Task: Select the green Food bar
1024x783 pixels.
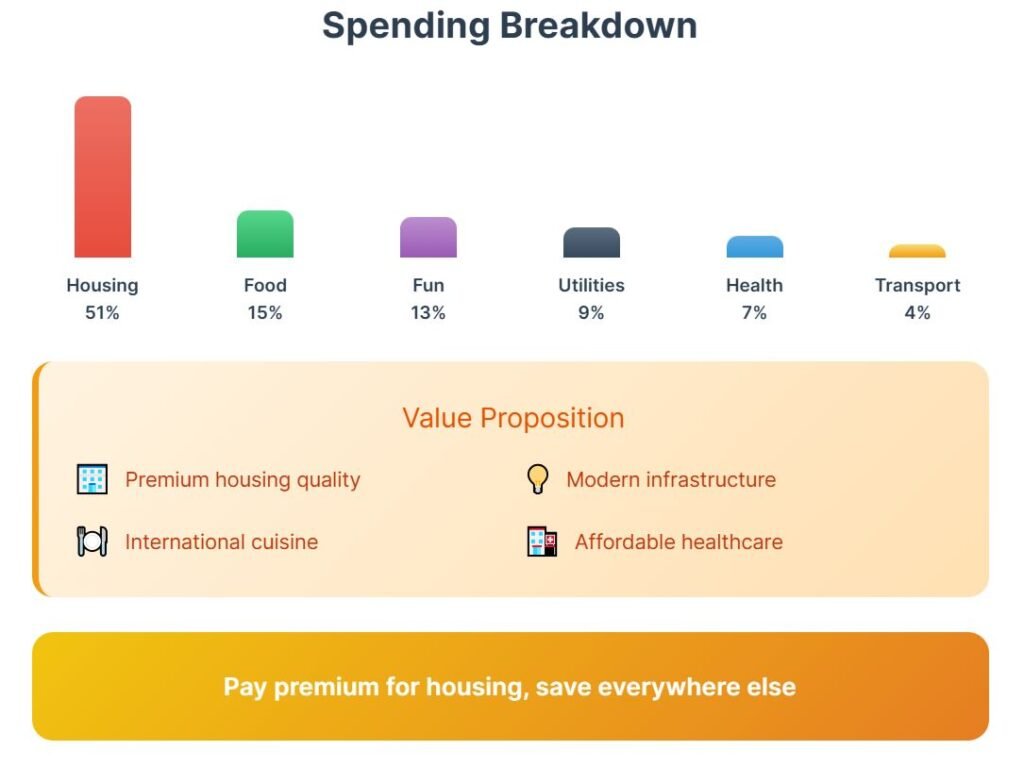Action: (265, 234)
